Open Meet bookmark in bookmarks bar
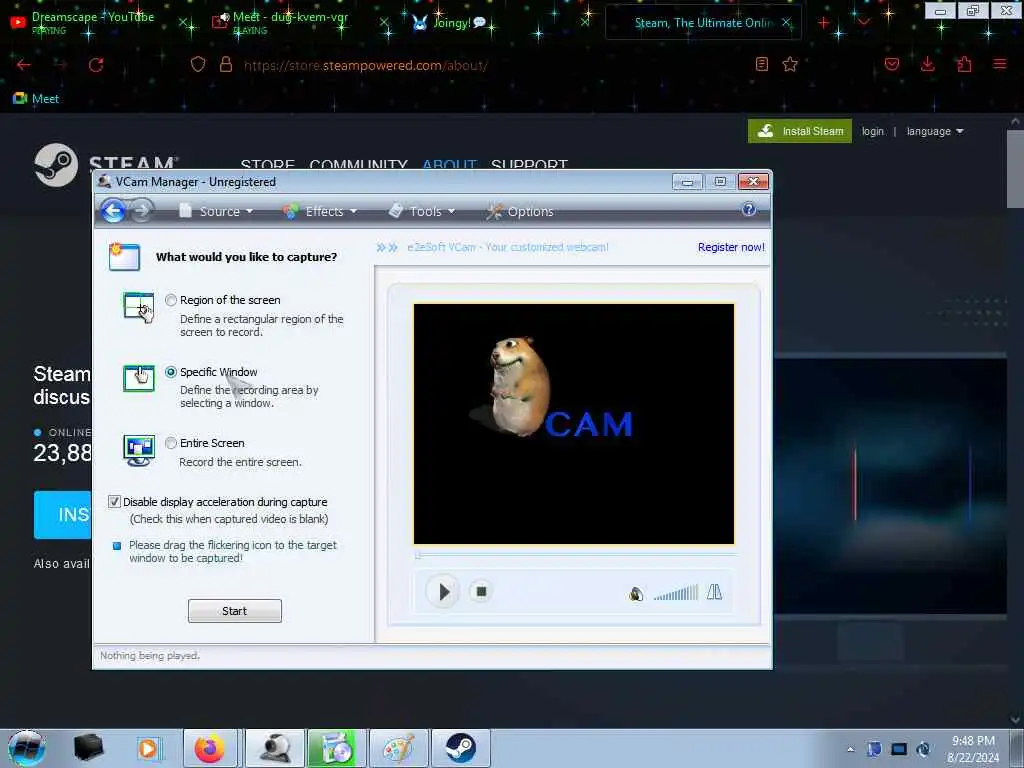The image size is (1024, 768). [36, 99]
